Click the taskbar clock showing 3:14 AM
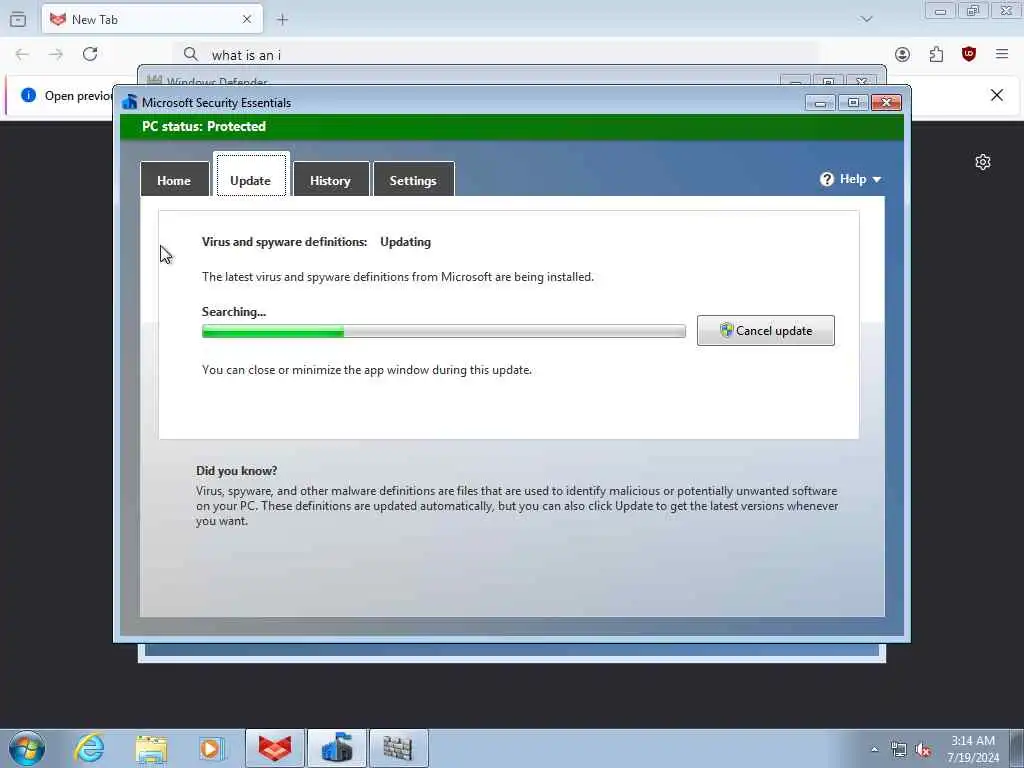Viewport: 1024px width, 768px height. 973,749
